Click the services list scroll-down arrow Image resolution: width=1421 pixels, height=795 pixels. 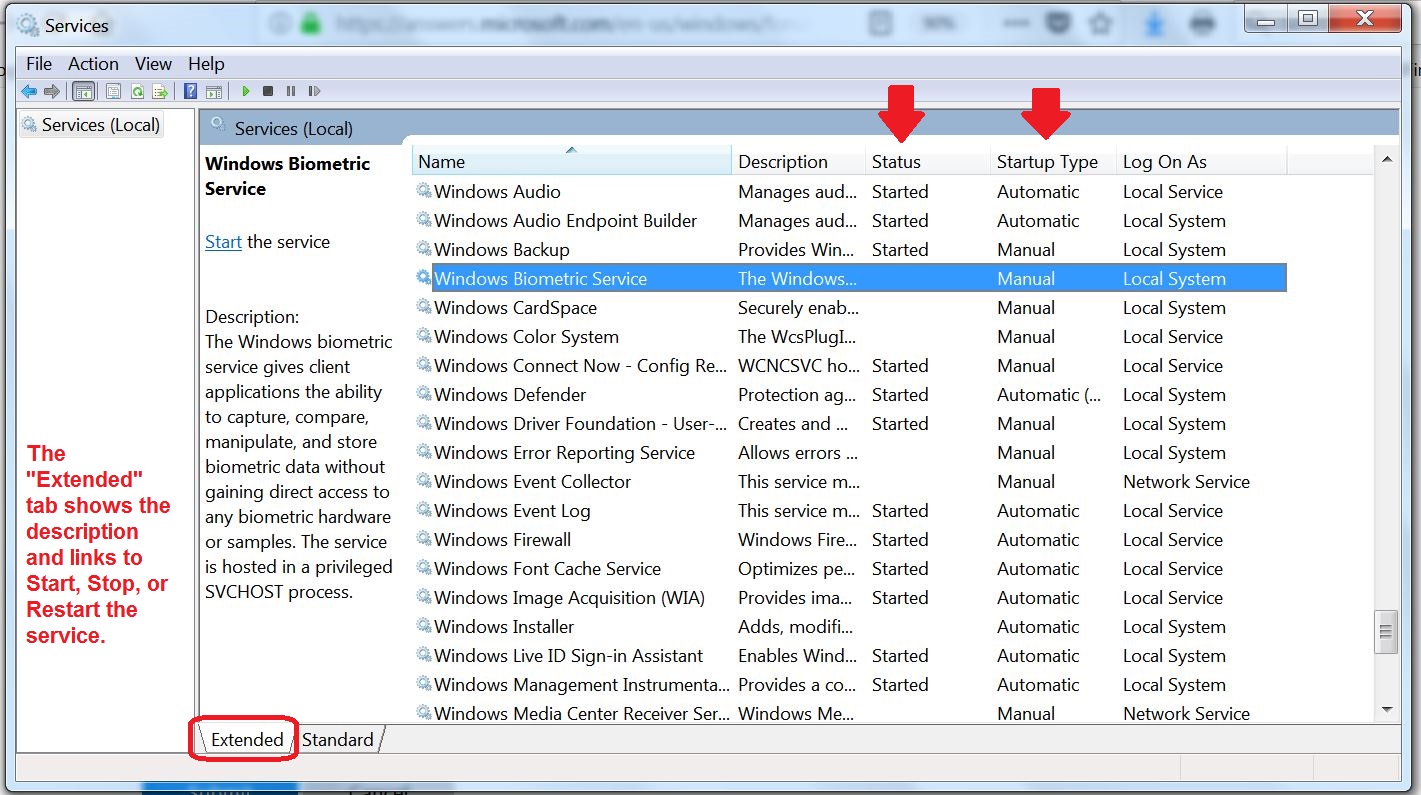coord(1386,709)
